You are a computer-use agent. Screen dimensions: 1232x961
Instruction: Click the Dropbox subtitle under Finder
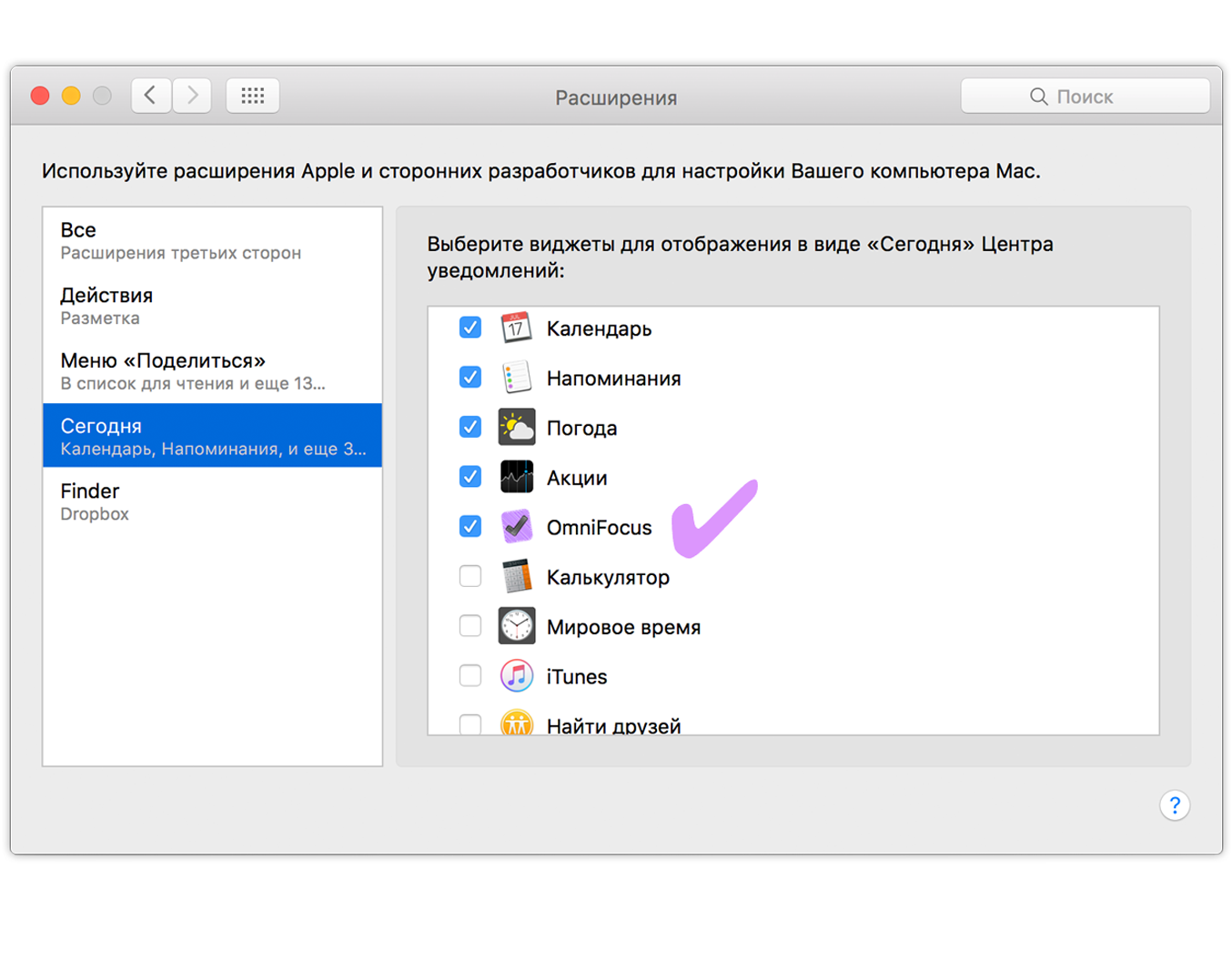[x=95, y=514]
